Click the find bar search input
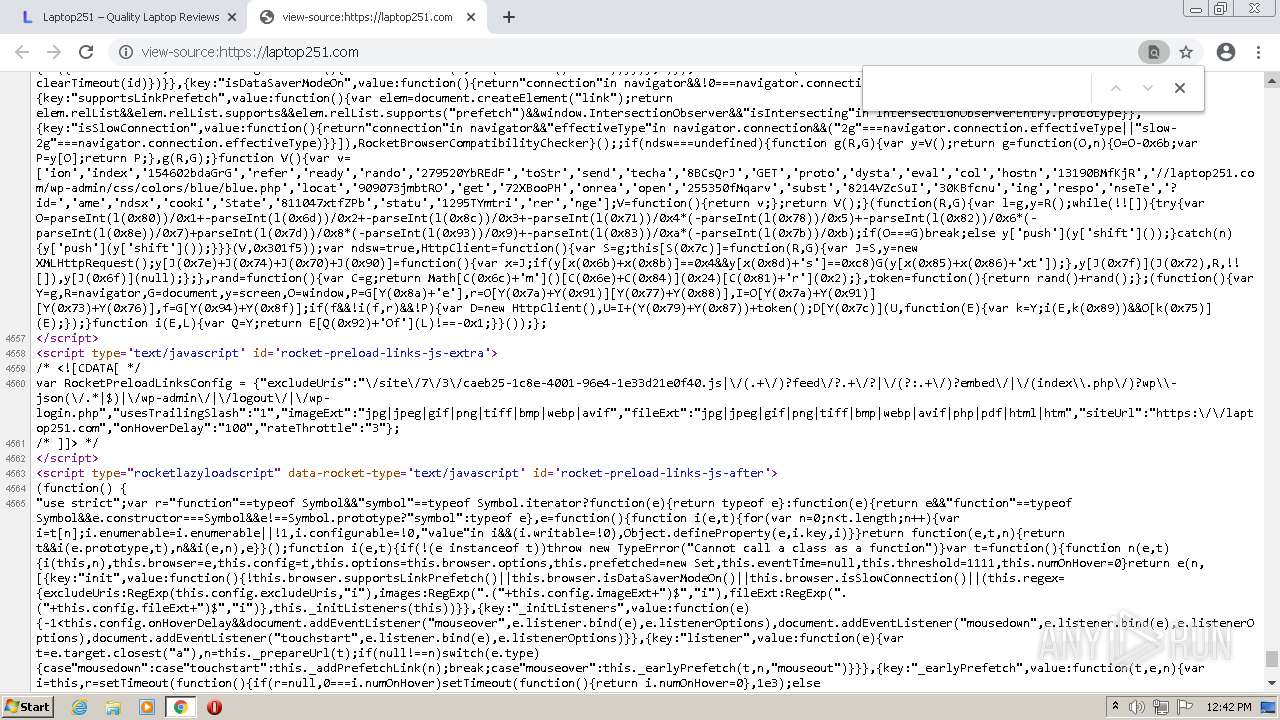 point(980,88)
